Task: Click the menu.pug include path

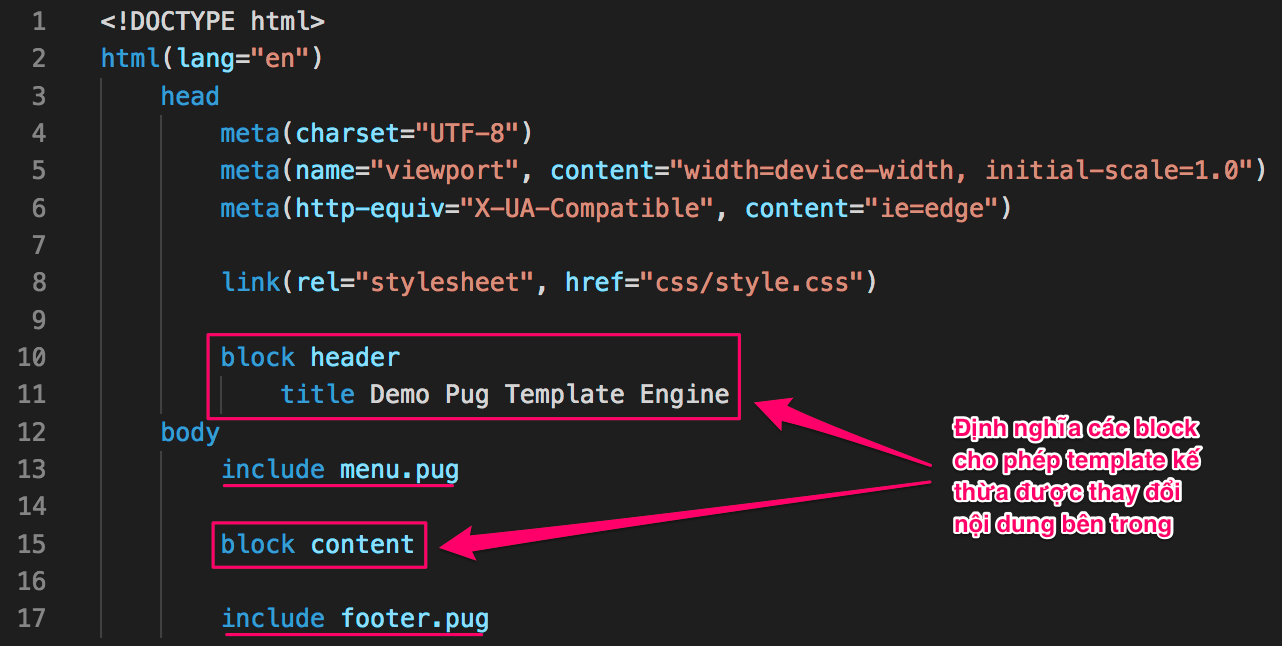Action: 399,469
